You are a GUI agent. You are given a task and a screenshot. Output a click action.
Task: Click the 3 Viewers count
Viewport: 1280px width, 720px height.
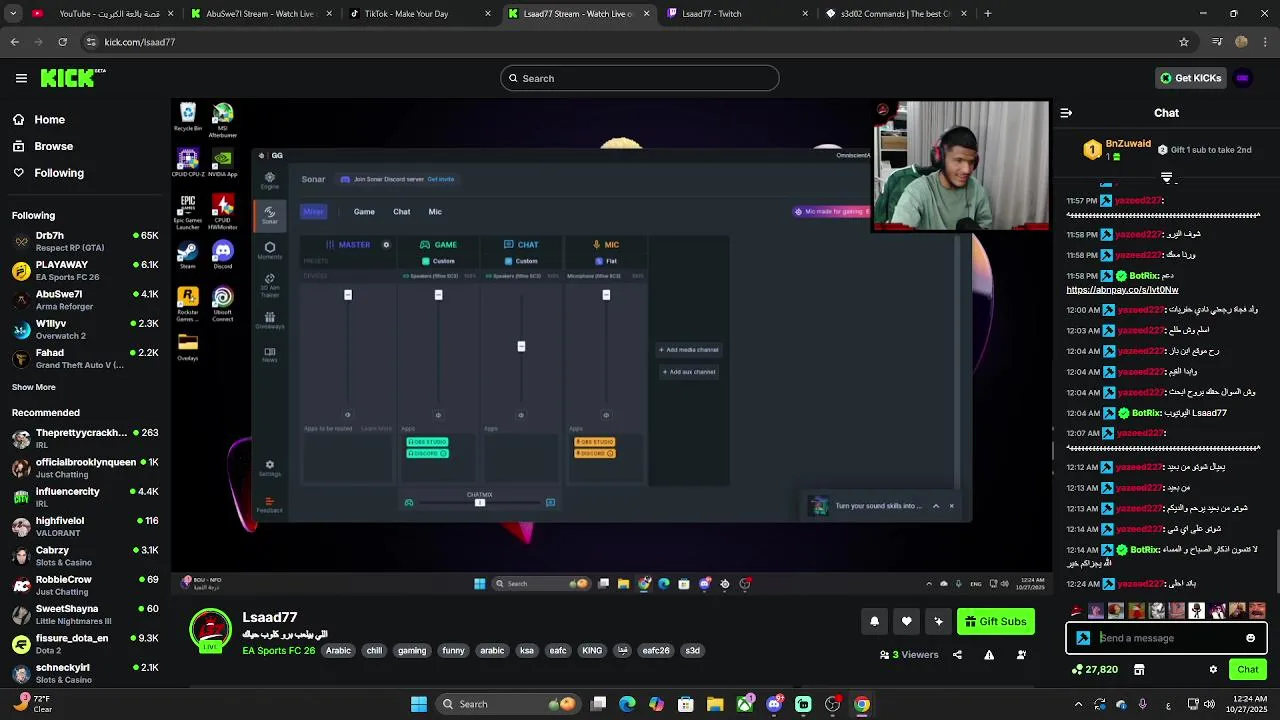pyautogui.click(x=910, y=655)
